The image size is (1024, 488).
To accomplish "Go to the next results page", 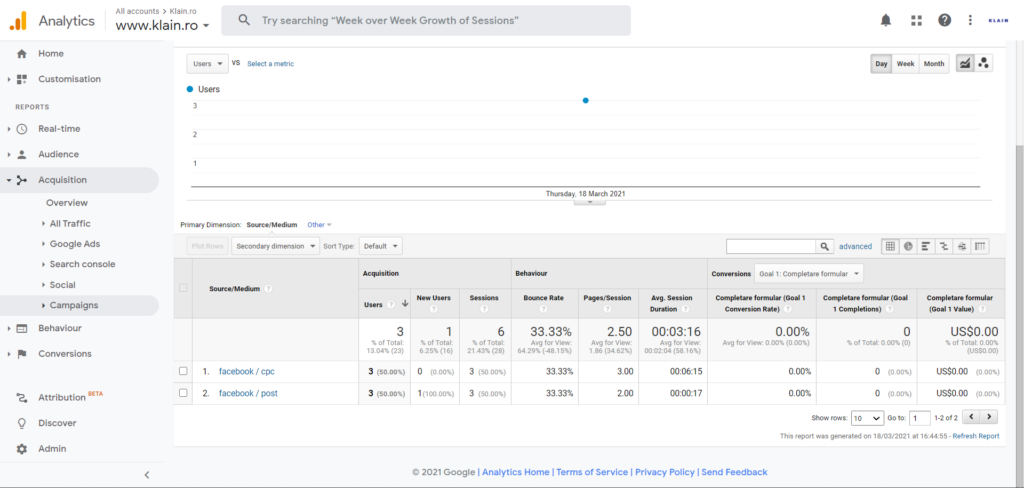I will pyautogui.click(x=989, y=417).
